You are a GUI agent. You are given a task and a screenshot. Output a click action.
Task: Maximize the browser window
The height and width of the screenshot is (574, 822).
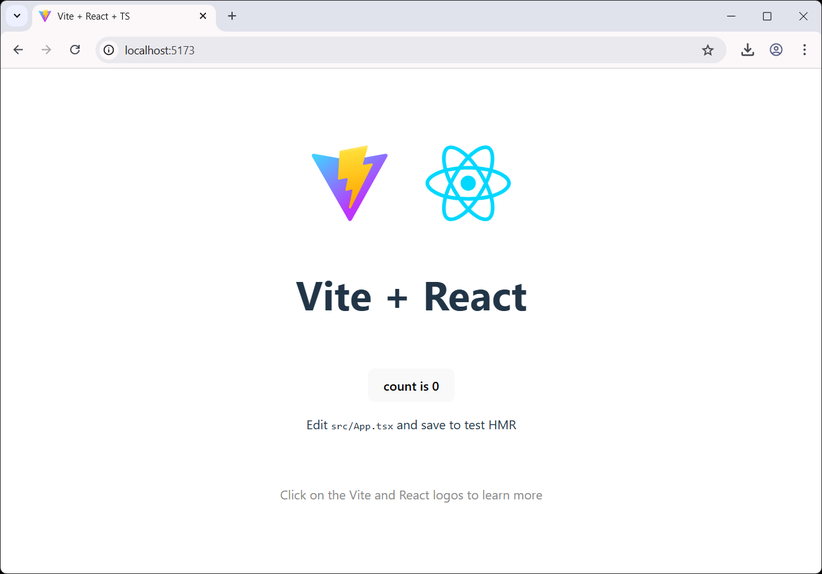[x=767, y=16]
